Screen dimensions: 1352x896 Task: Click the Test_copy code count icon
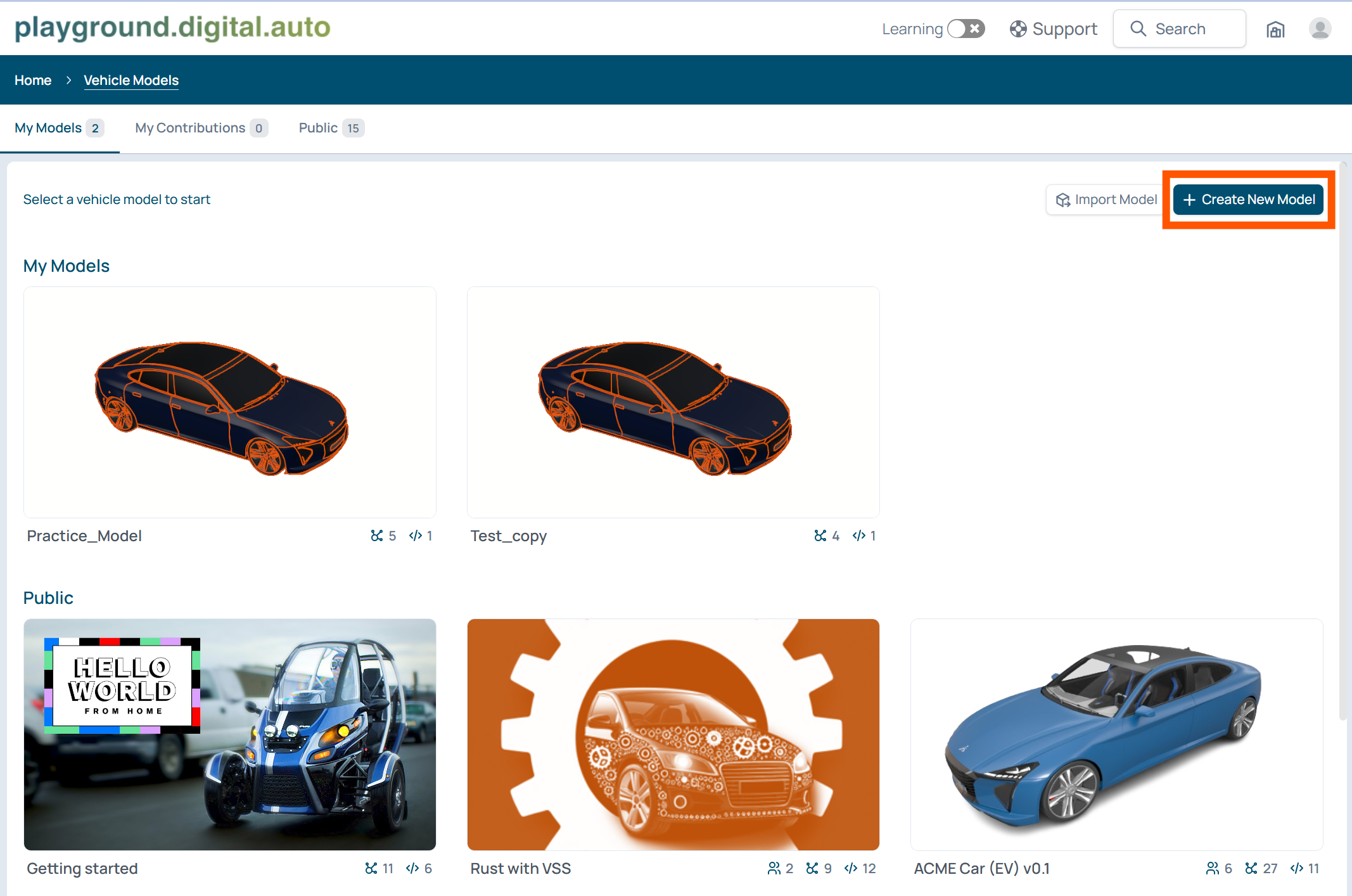pos(858,535)
